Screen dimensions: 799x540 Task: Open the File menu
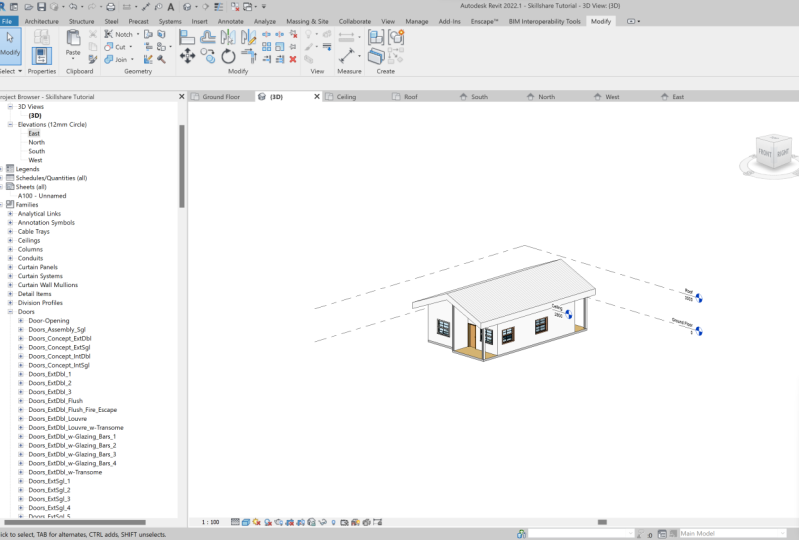(x=7, y=21)
